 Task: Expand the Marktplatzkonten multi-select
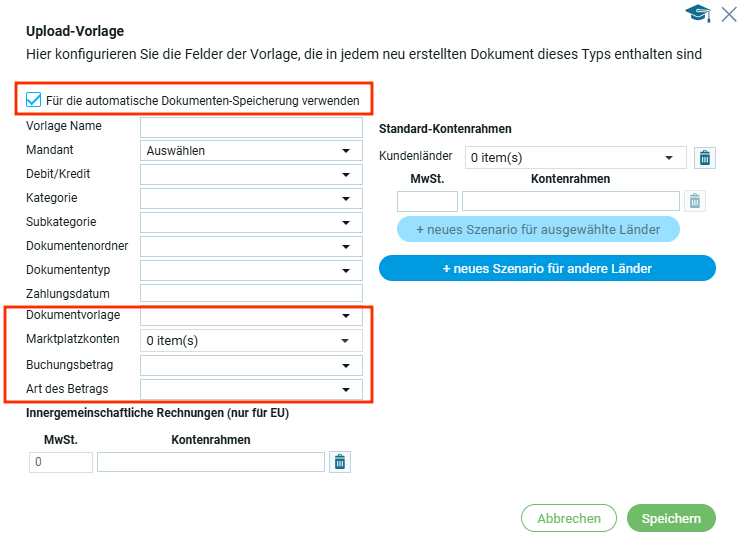[x=250, y=340]
